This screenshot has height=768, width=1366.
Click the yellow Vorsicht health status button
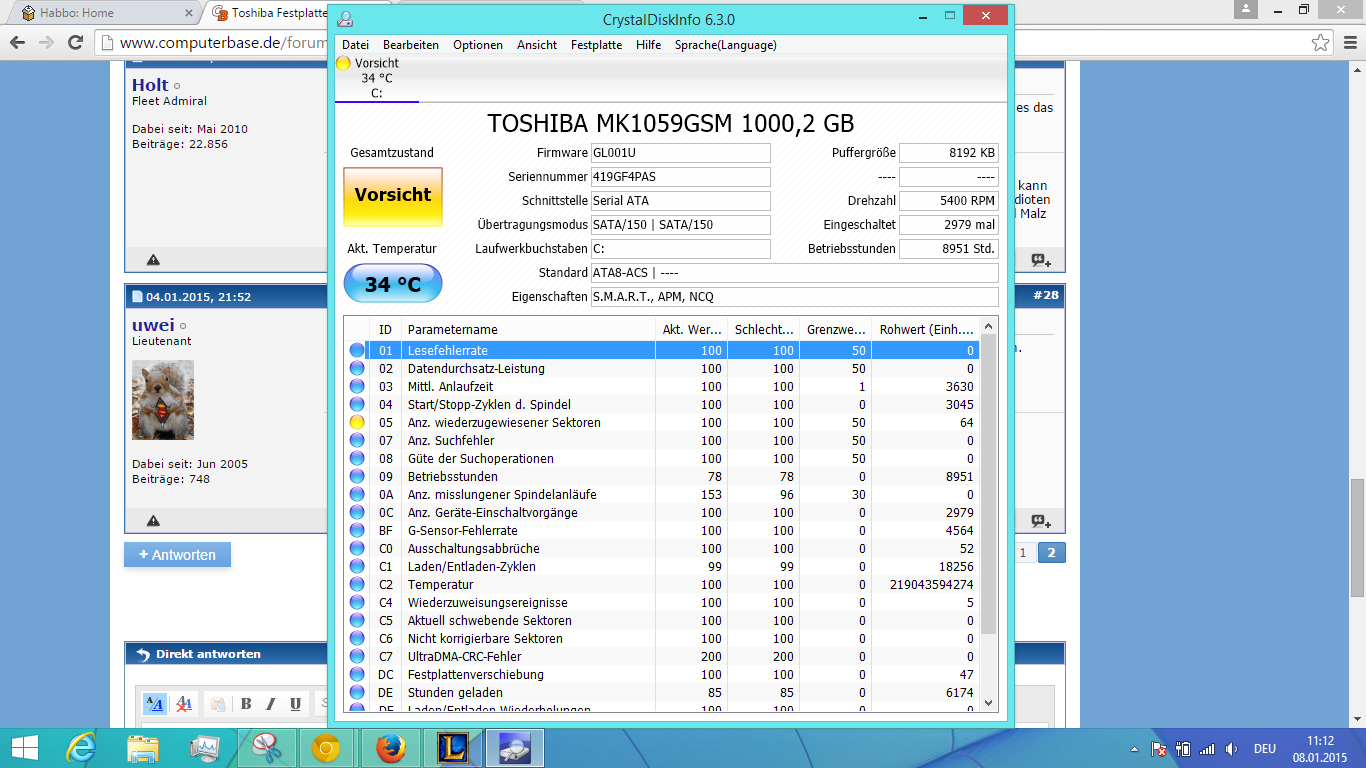[393, 196]
